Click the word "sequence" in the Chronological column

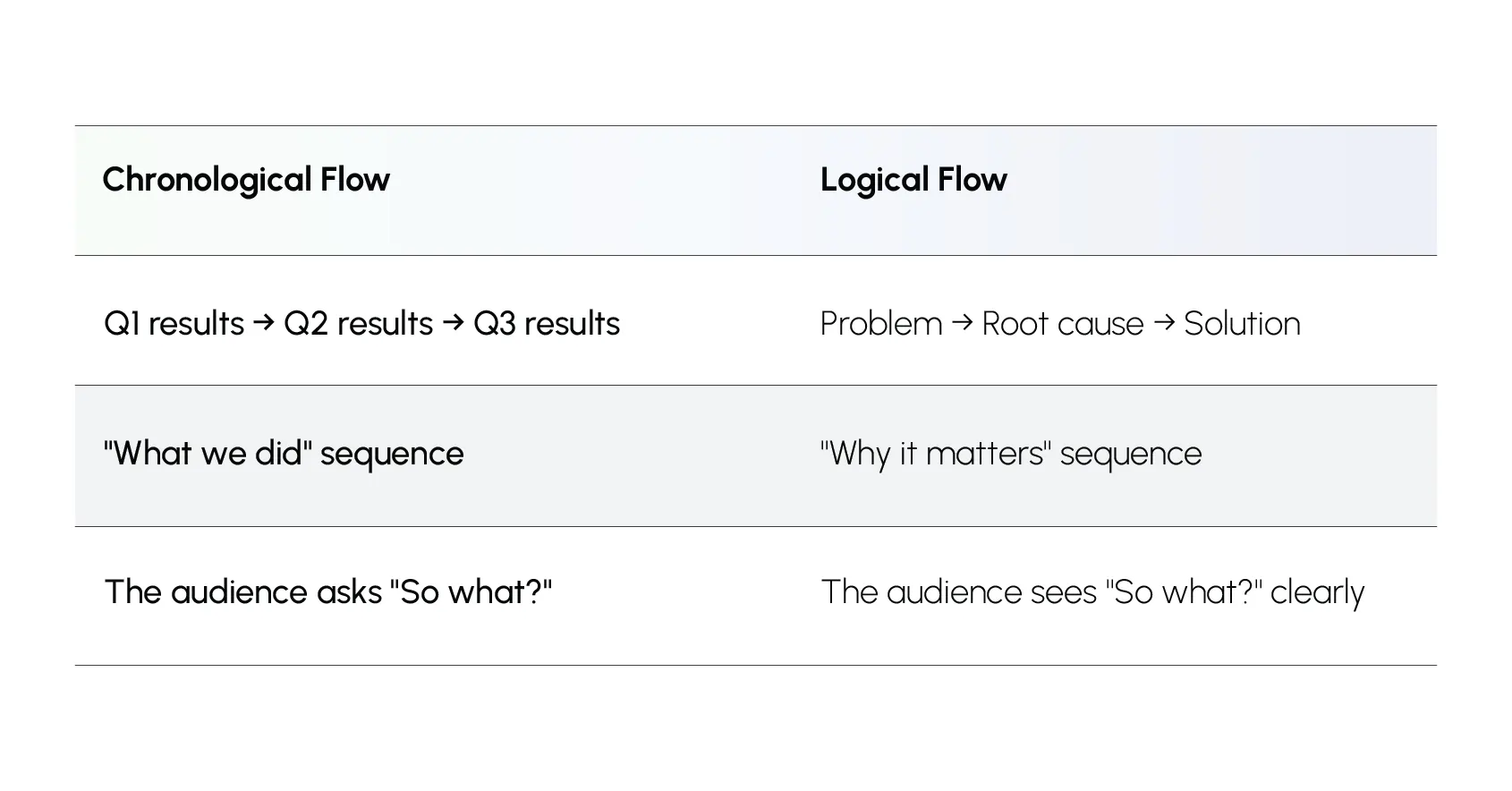coord(392,455)
